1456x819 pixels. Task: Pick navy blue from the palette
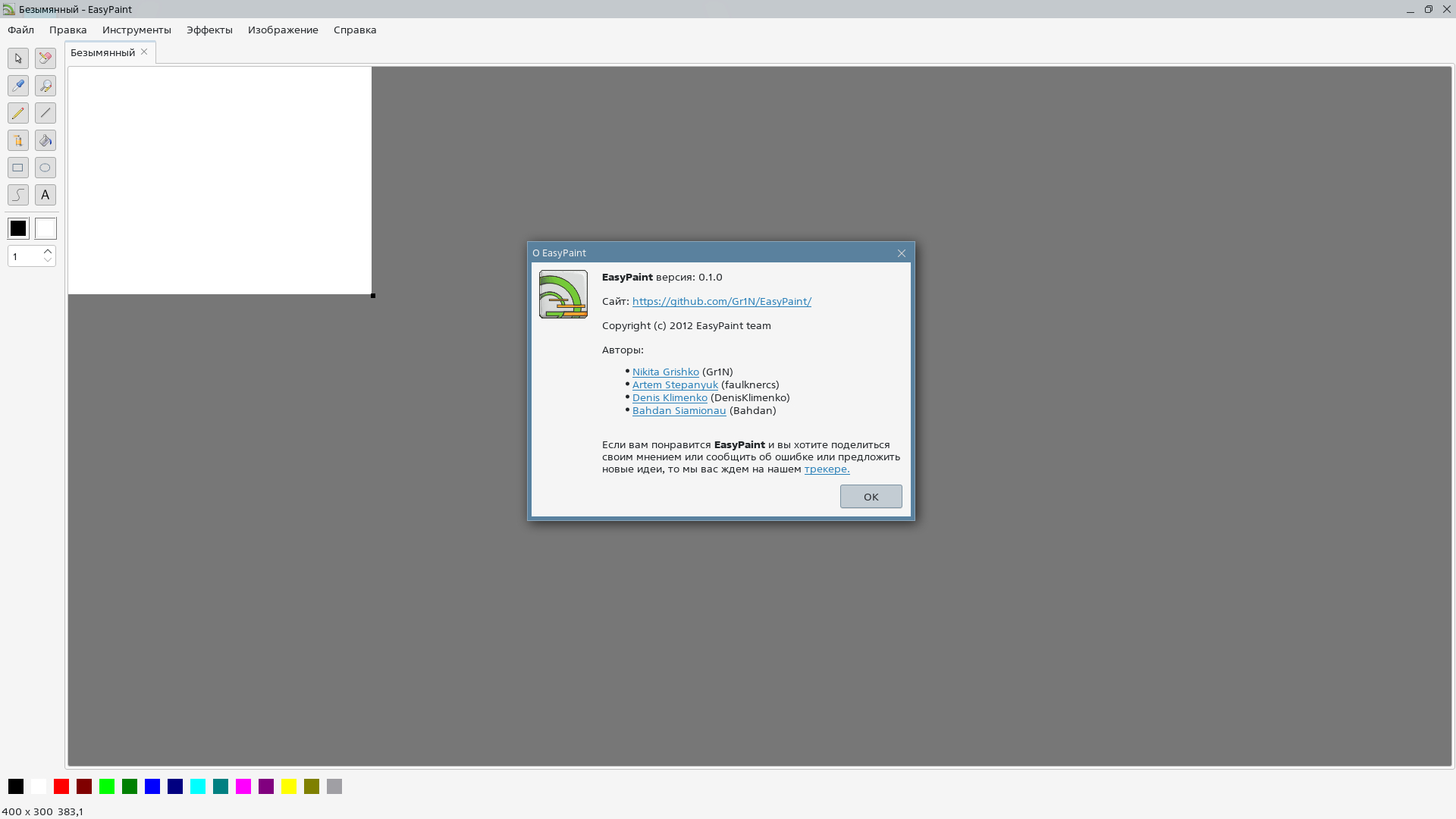pos(175,786)
